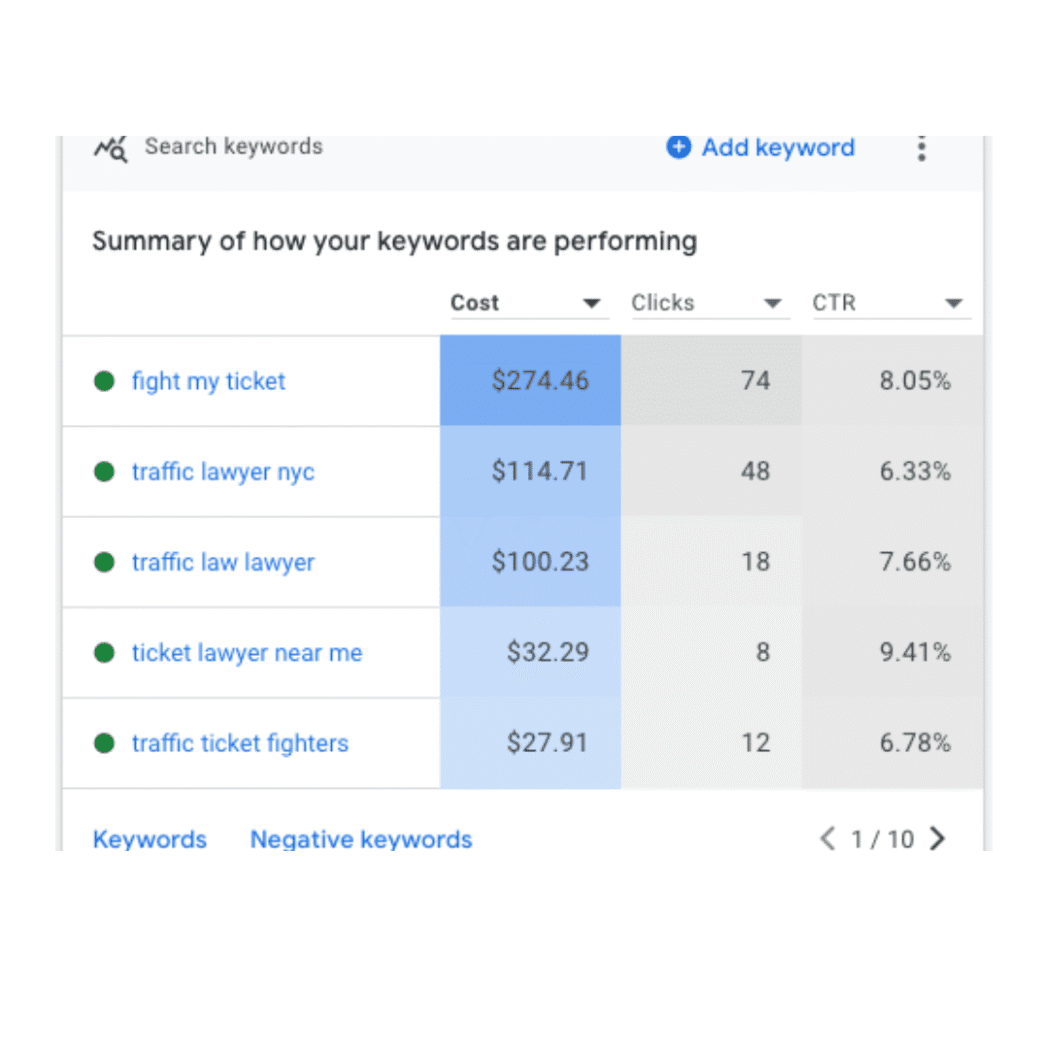Switch to the Negative keywords tab

360,839
